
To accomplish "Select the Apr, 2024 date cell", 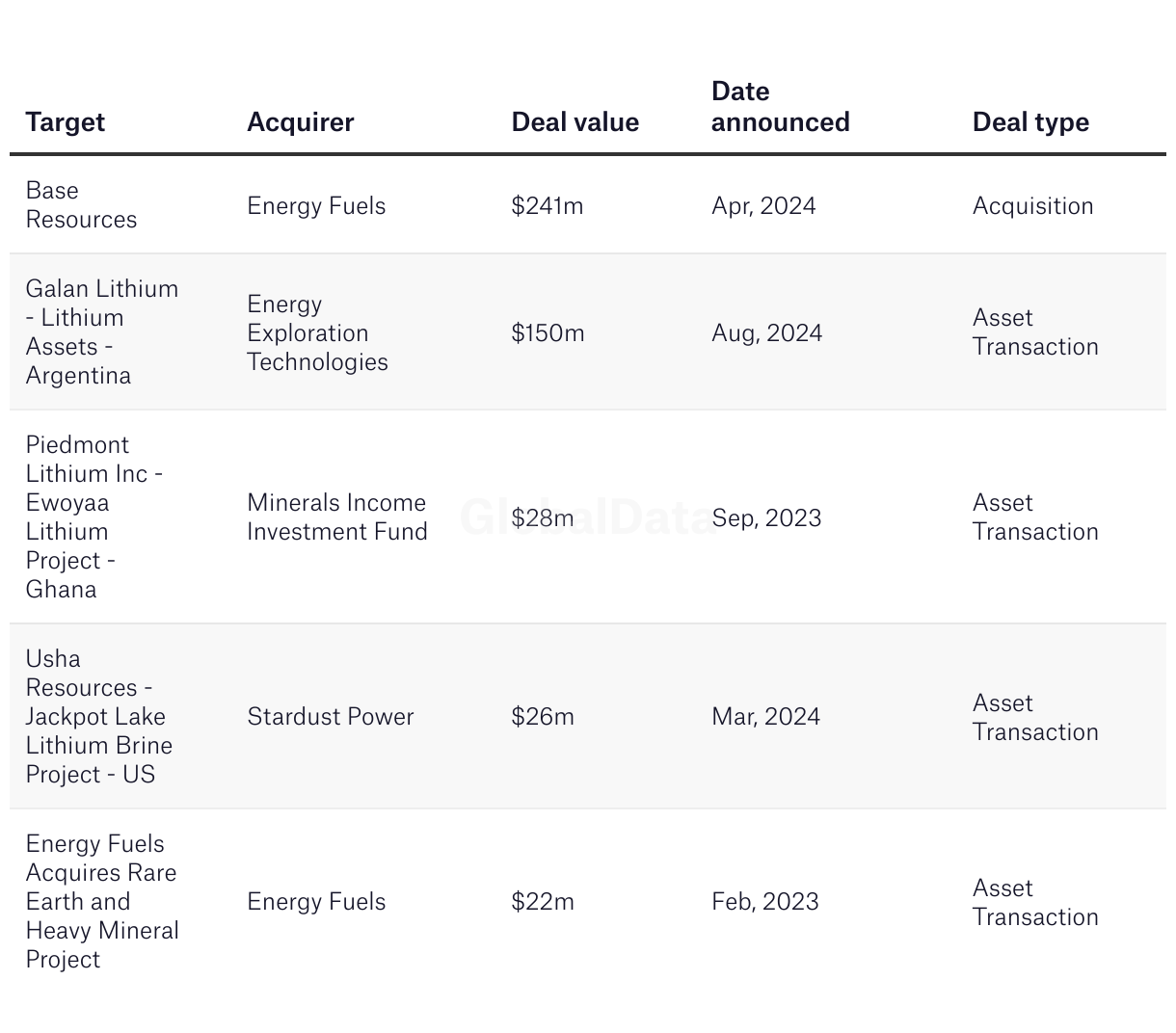I will 763,206.
